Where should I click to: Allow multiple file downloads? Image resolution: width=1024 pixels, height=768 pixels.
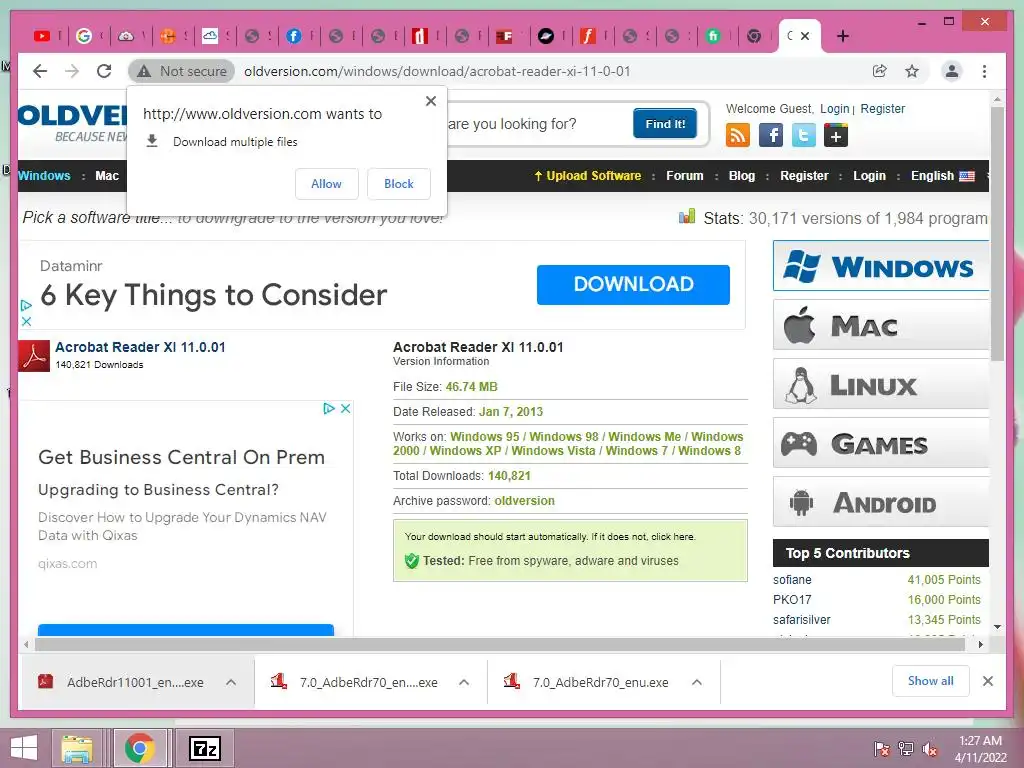(x=327, y=184)
